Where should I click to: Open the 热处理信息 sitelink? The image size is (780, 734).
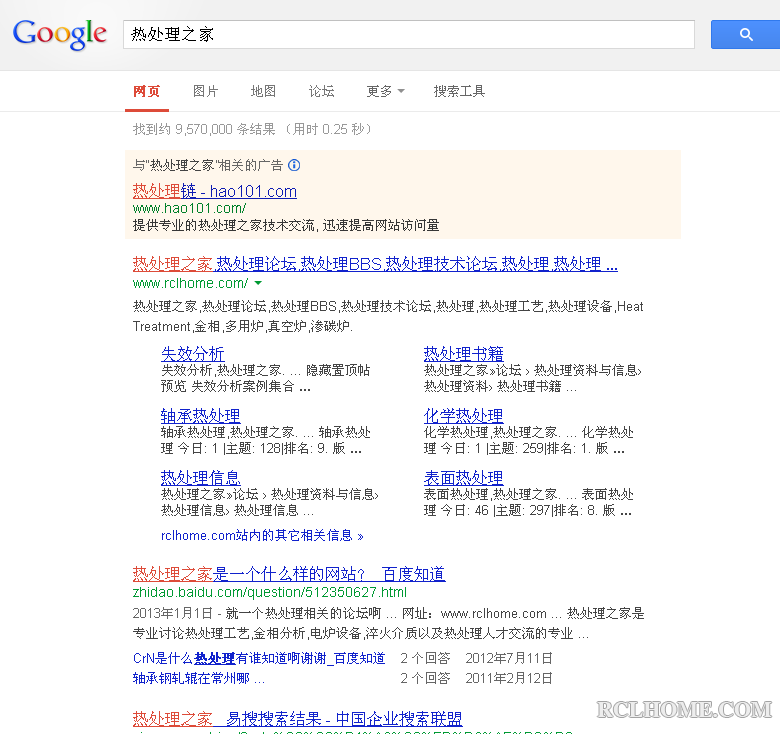[200, 477]
